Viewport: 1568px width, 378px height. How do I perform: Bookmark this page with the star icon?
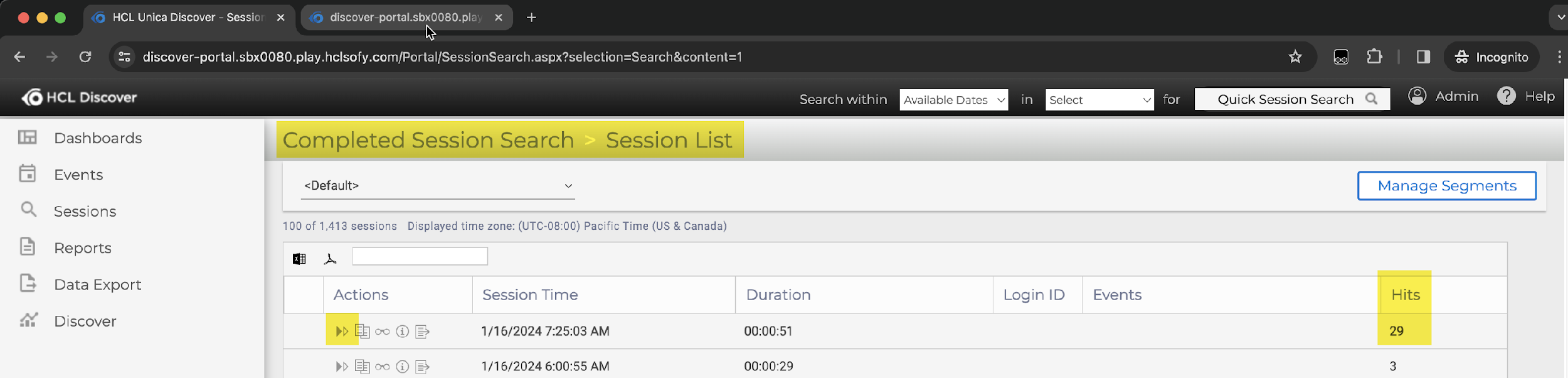point(1295,57)
